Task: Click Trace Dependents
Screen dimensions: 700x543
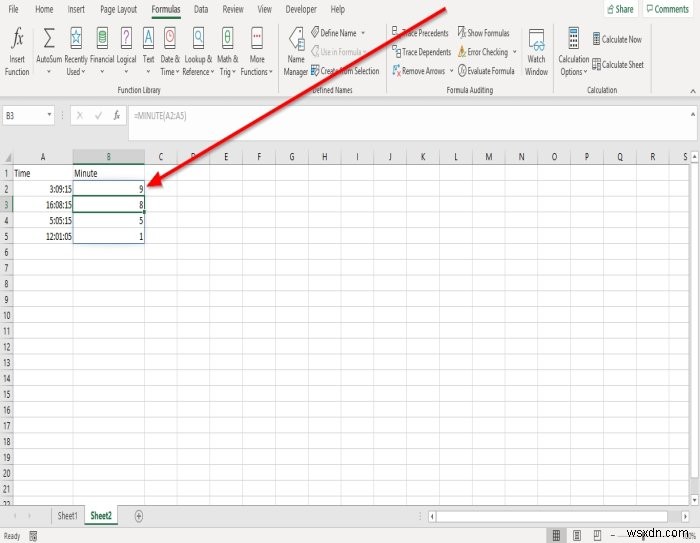Action: pos(422,52)
